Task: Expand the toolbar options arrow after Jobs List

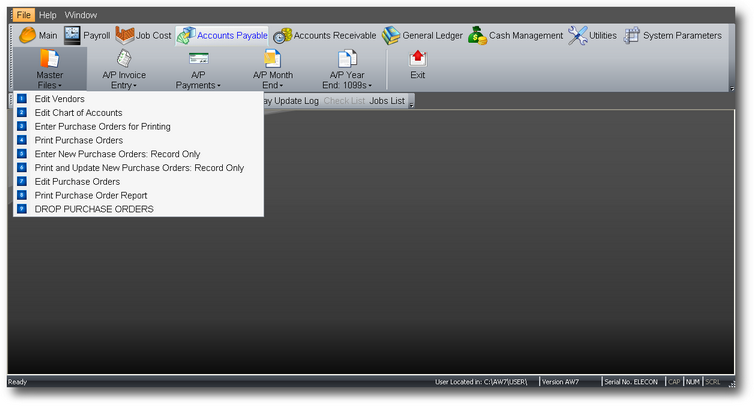Action: [411, 102]
